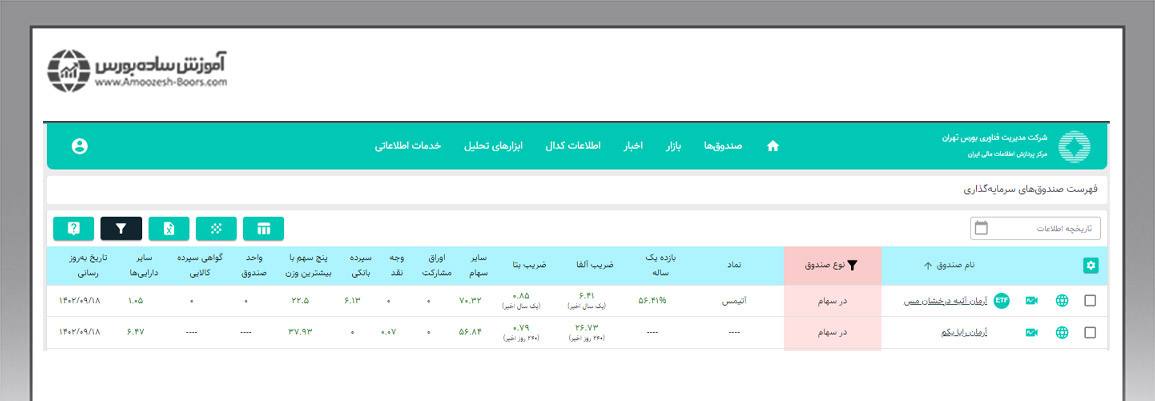1155x401 pixels.
Task: Click the globe icon in the first fund row
Action: (x=1062, y=300)
